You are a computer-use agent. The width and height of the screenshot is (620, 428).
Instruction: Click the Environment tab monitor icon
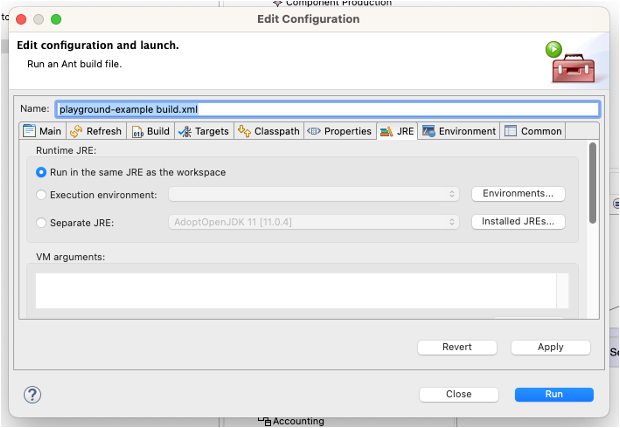(x=429, y=131)
